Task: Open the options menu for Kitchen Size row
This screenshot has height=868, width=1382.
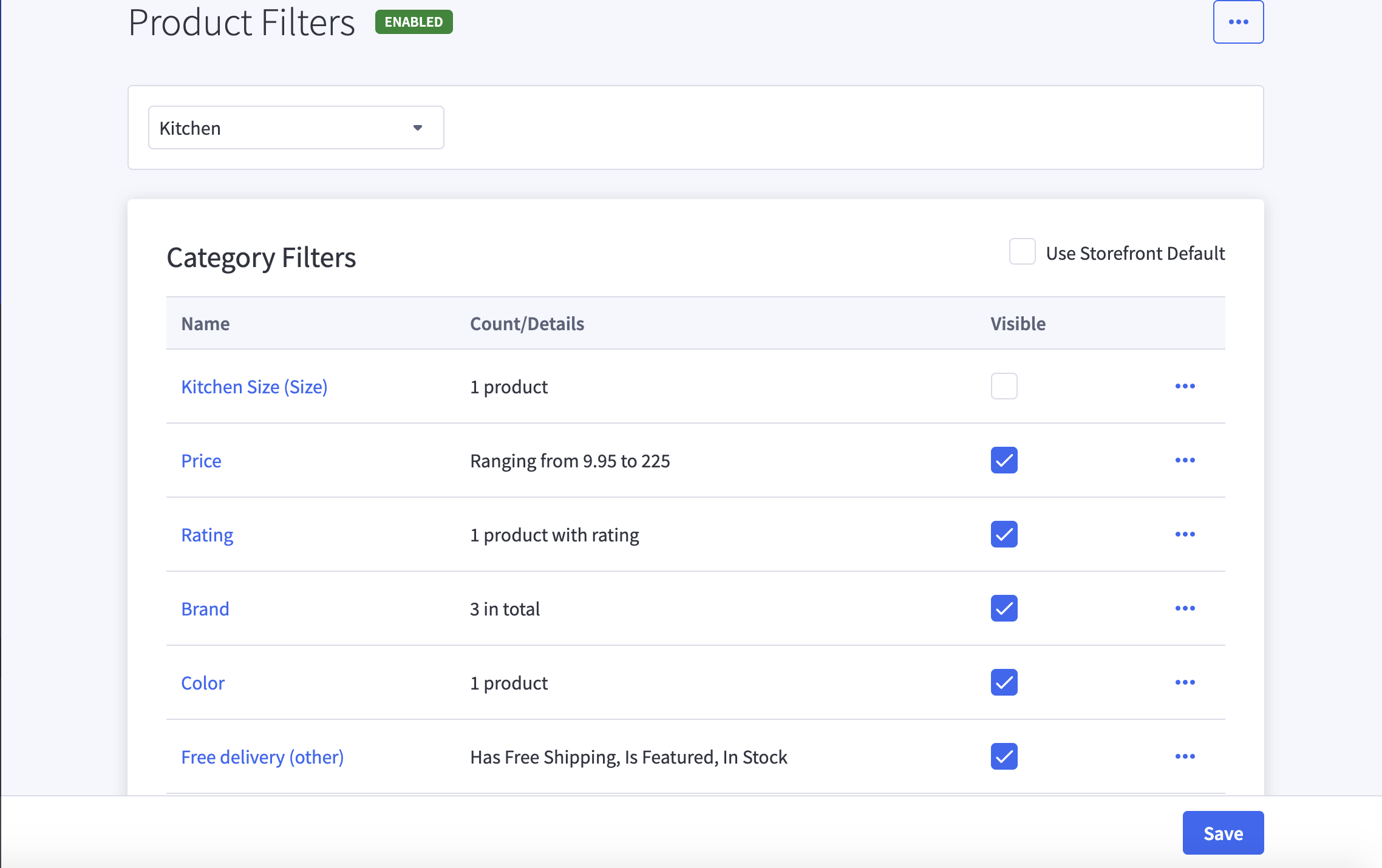Action: [1185, 387]
